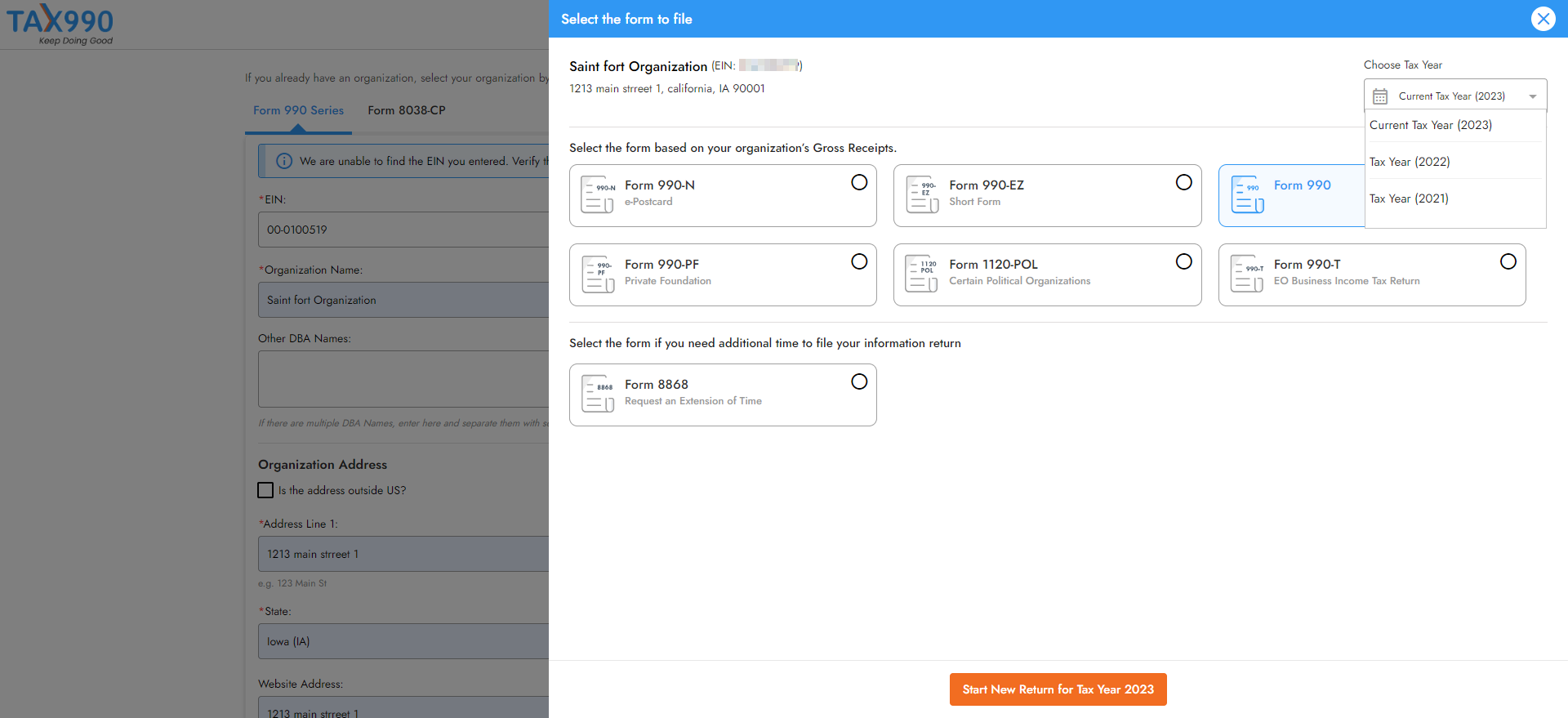Close the Select the form to file panel
The image size is (1568, 718).
[x=1543, y=19]
